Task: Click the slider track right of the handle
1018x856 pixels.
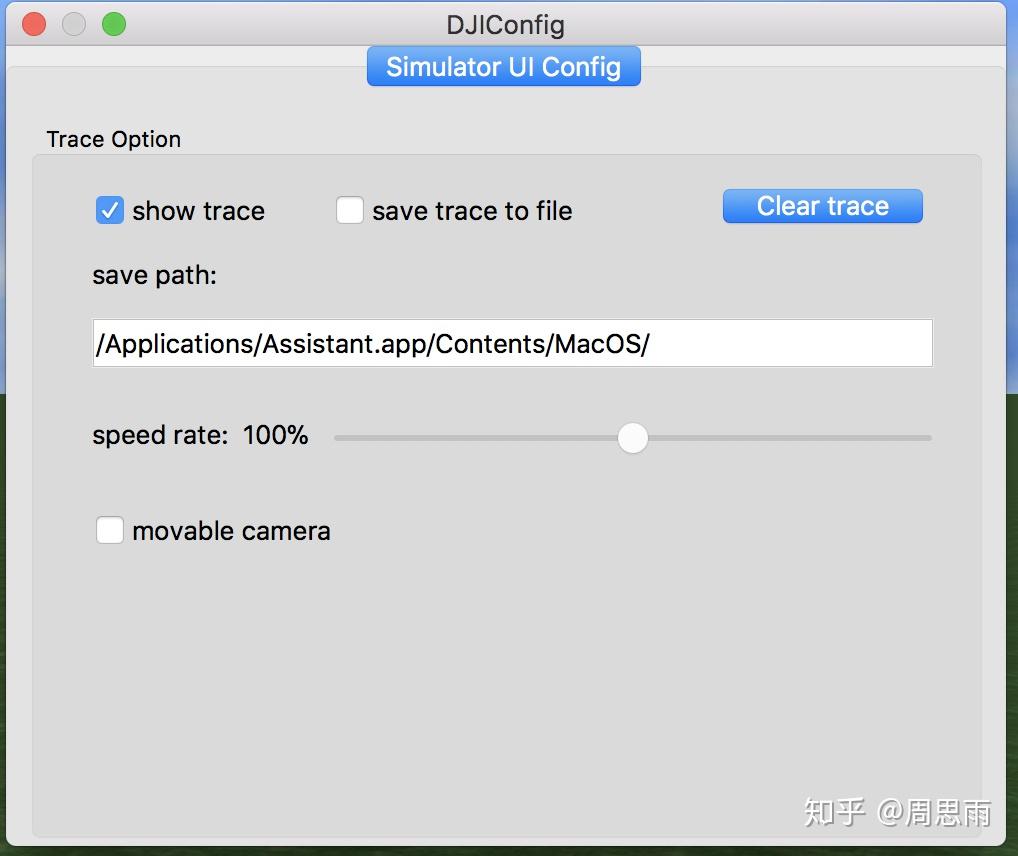Action: 790,437
